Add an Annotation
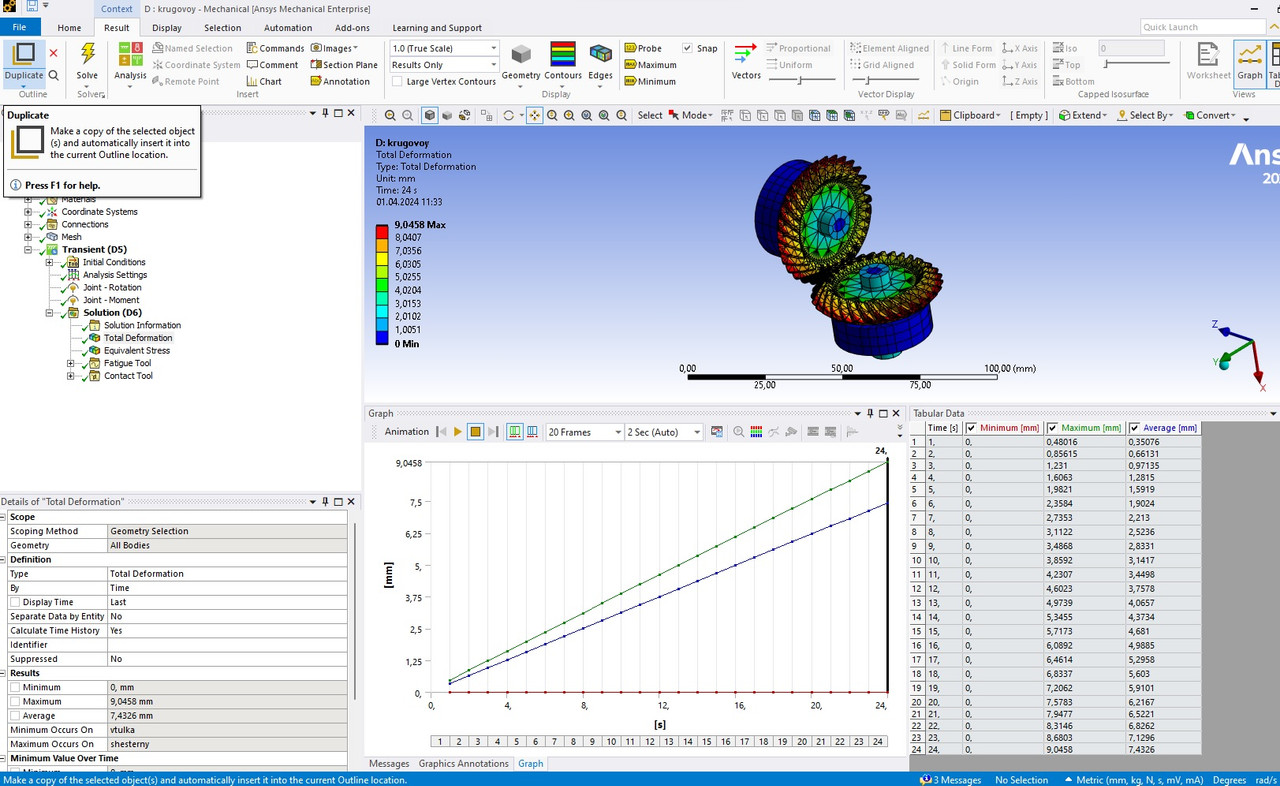1280x786 pixels. 340,82
